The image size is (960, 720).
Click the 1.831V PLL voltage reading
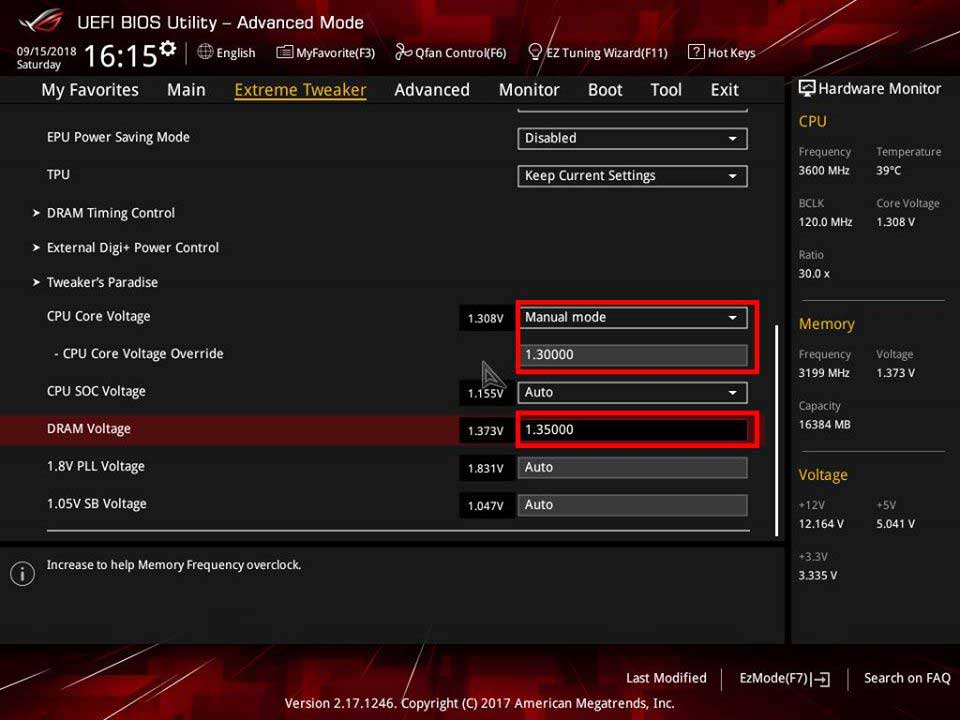(486, 468)
